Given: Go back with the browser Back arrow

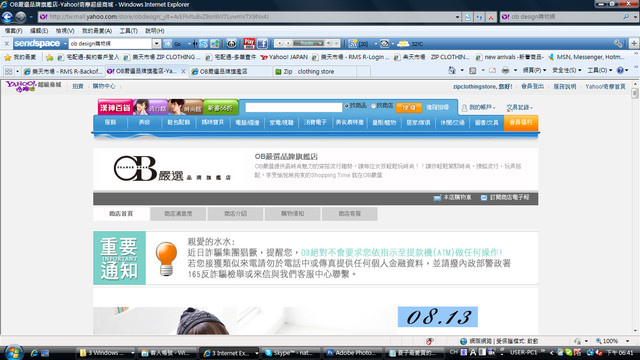Looking at the screenshot, I should (7, 17).
